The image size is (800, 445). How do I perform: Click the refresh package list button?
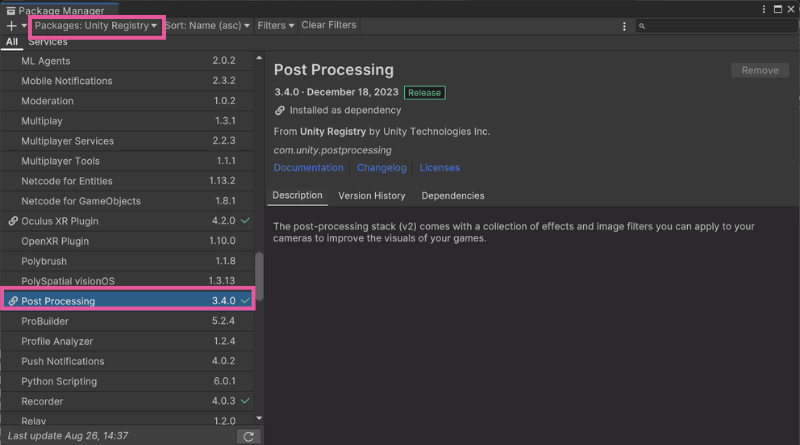(x=248, y=436)
